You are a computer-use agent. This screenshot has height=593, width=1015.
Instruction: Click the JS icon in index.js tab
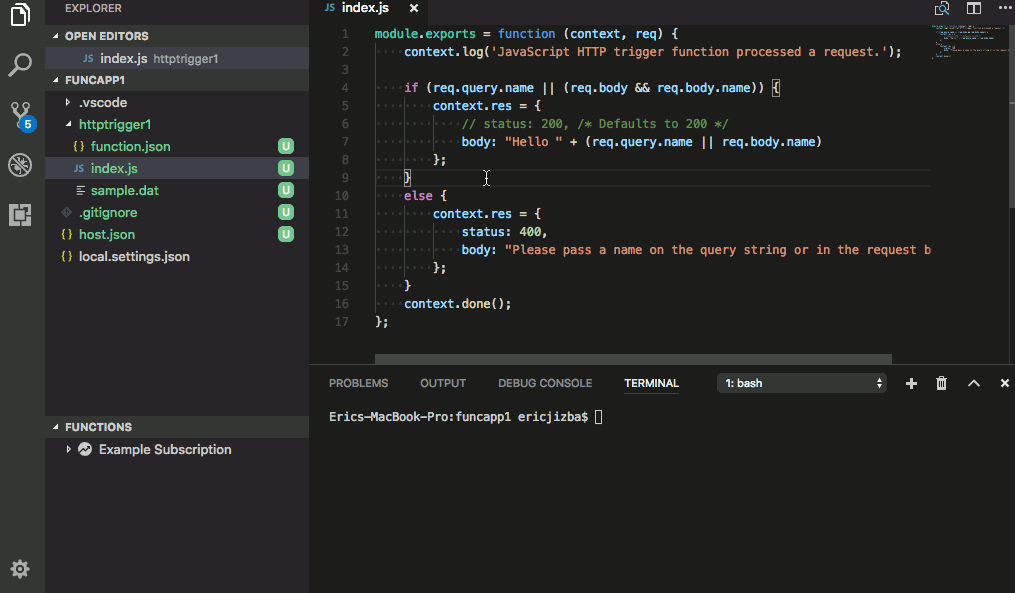[x=329, y=8]
